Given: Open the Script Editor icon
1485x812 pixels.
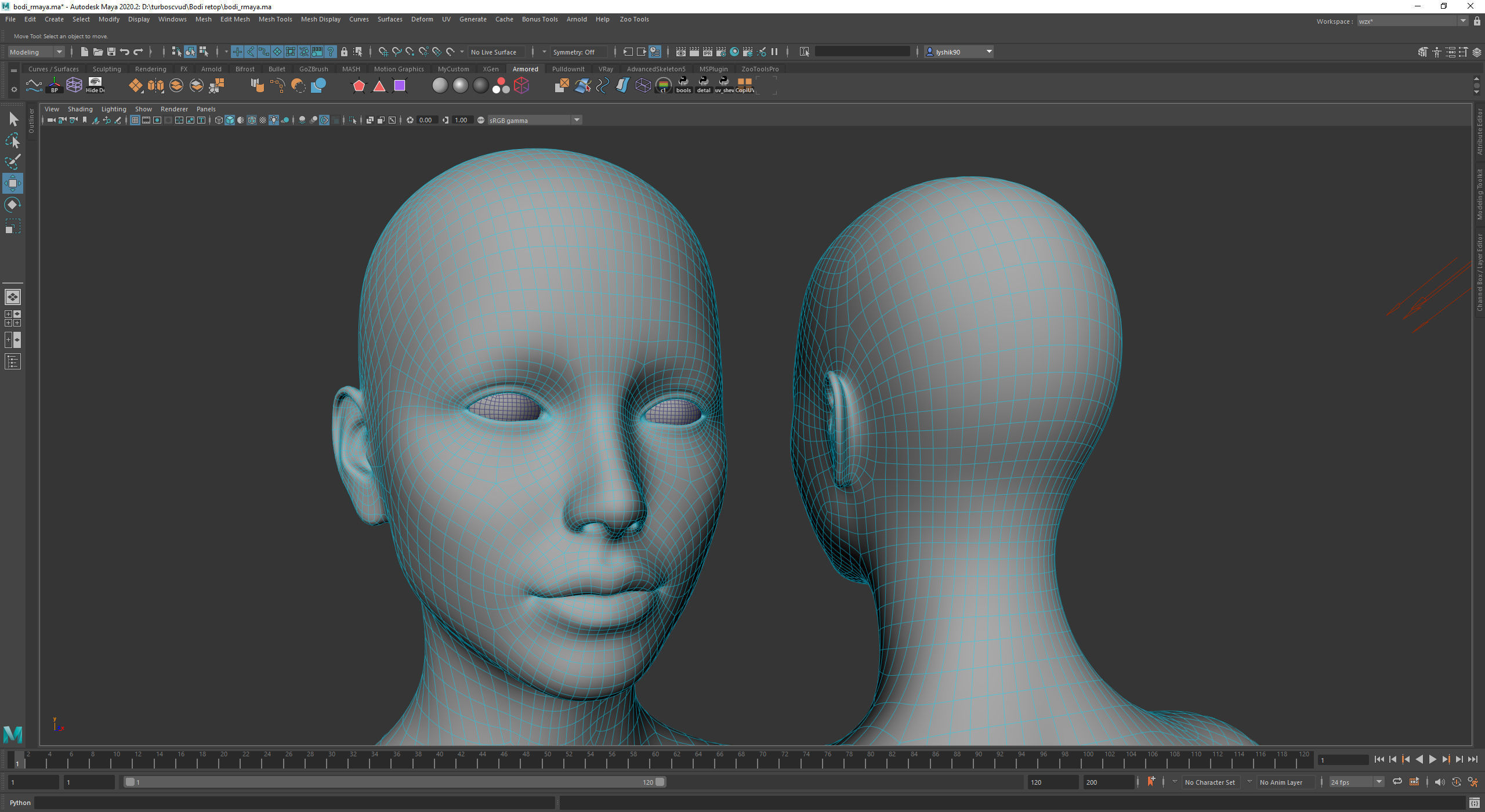Looking at the screenshot, I should click(x=1474, y=803).
